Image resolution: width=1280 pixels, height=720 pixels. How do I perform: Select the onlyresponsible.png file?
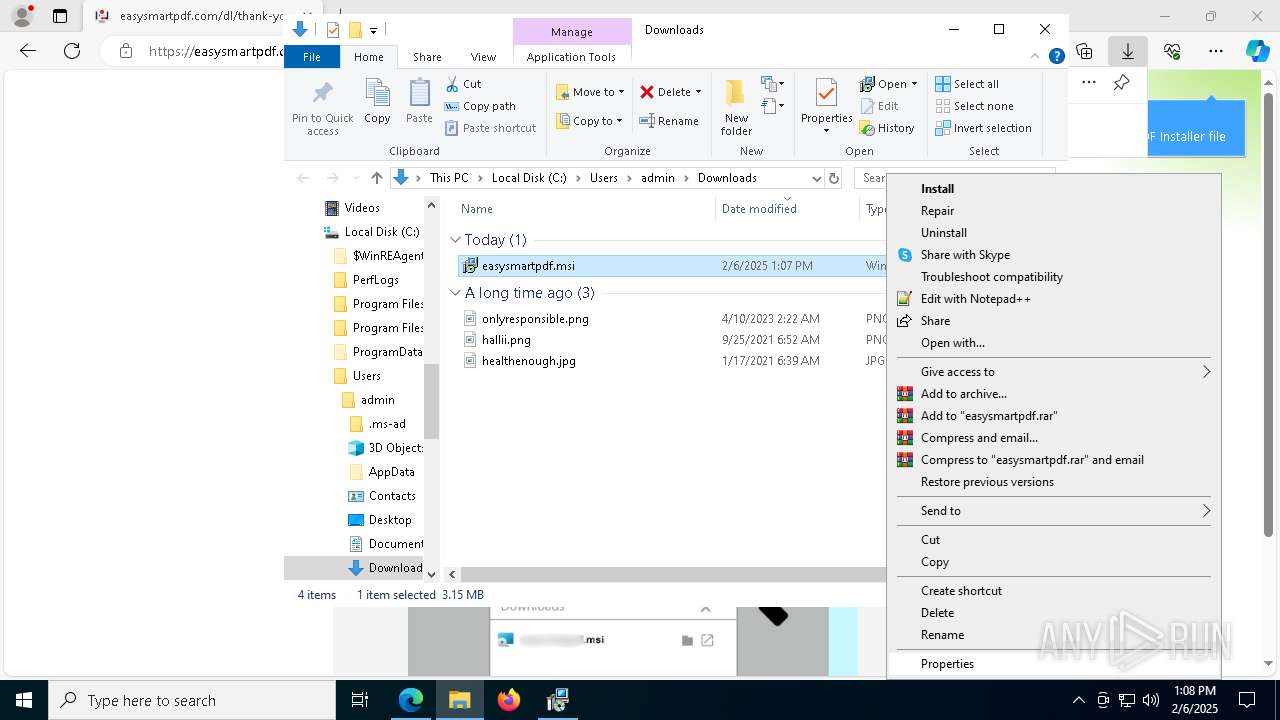point(535,319)
